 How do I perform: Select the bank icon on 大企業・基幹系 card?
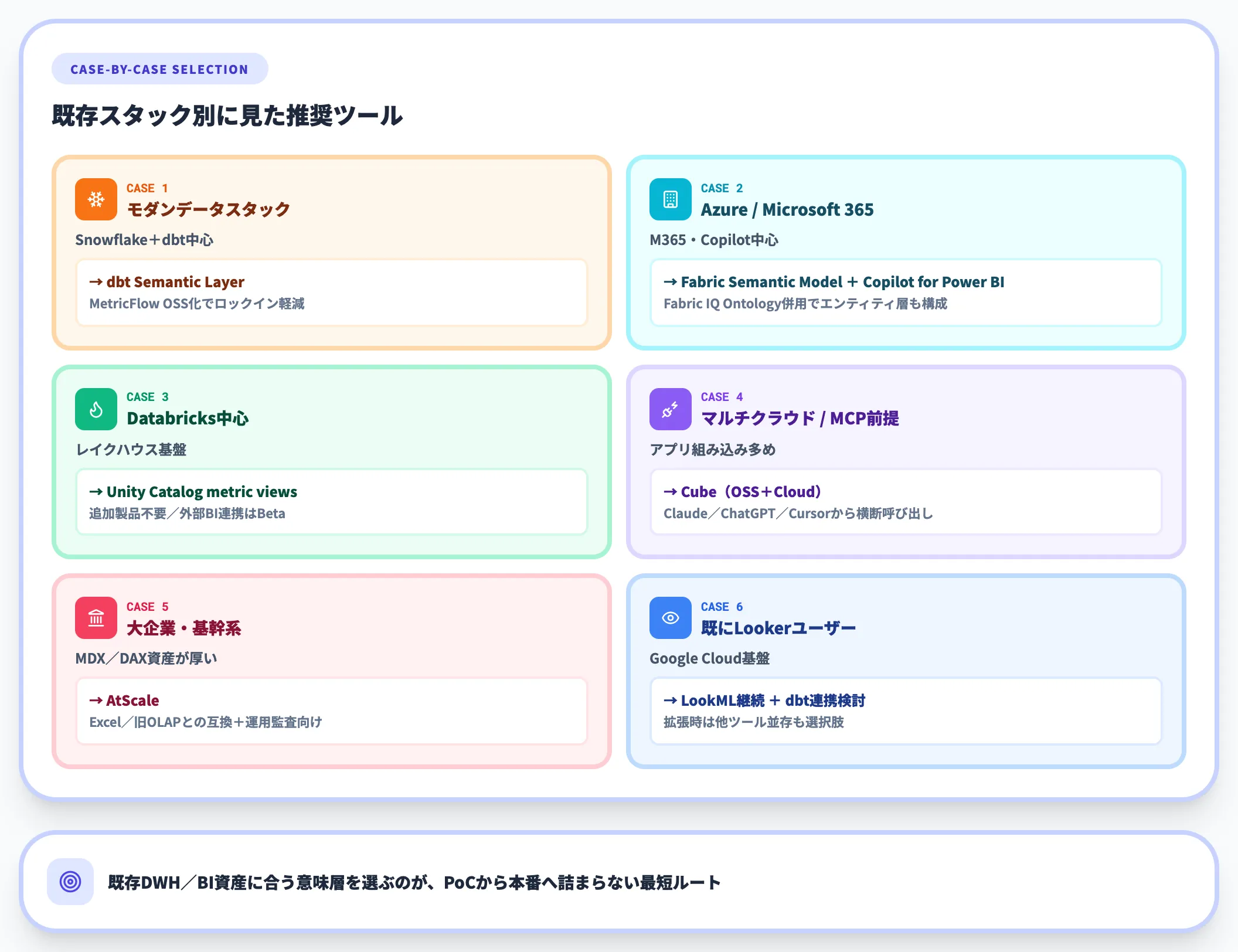pyautogui.click(x=95, y=617)
